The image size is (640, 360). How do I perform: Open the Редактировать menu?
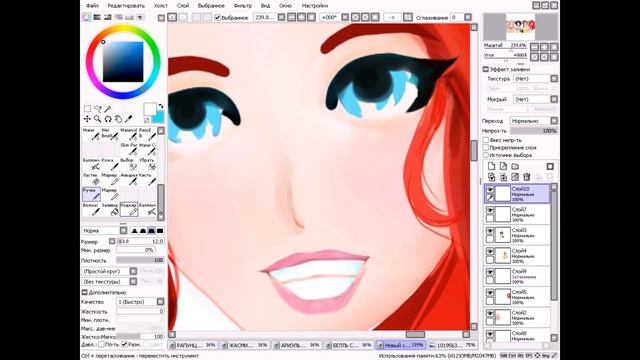click(126, 6)
